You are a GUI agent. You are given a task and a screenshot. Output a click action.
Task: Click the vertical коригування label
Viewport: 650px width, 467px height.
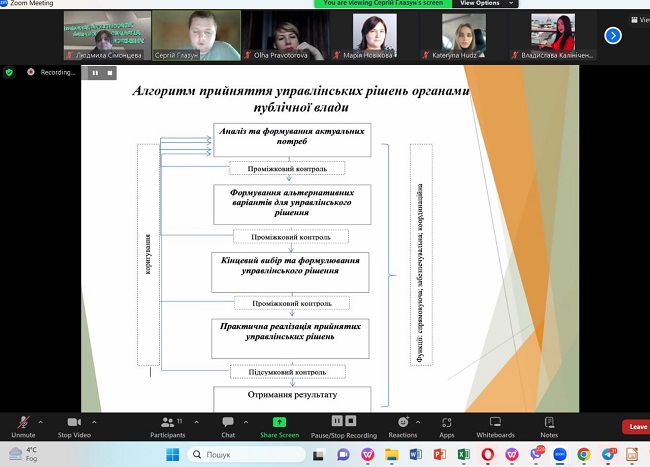coord(148,254)
